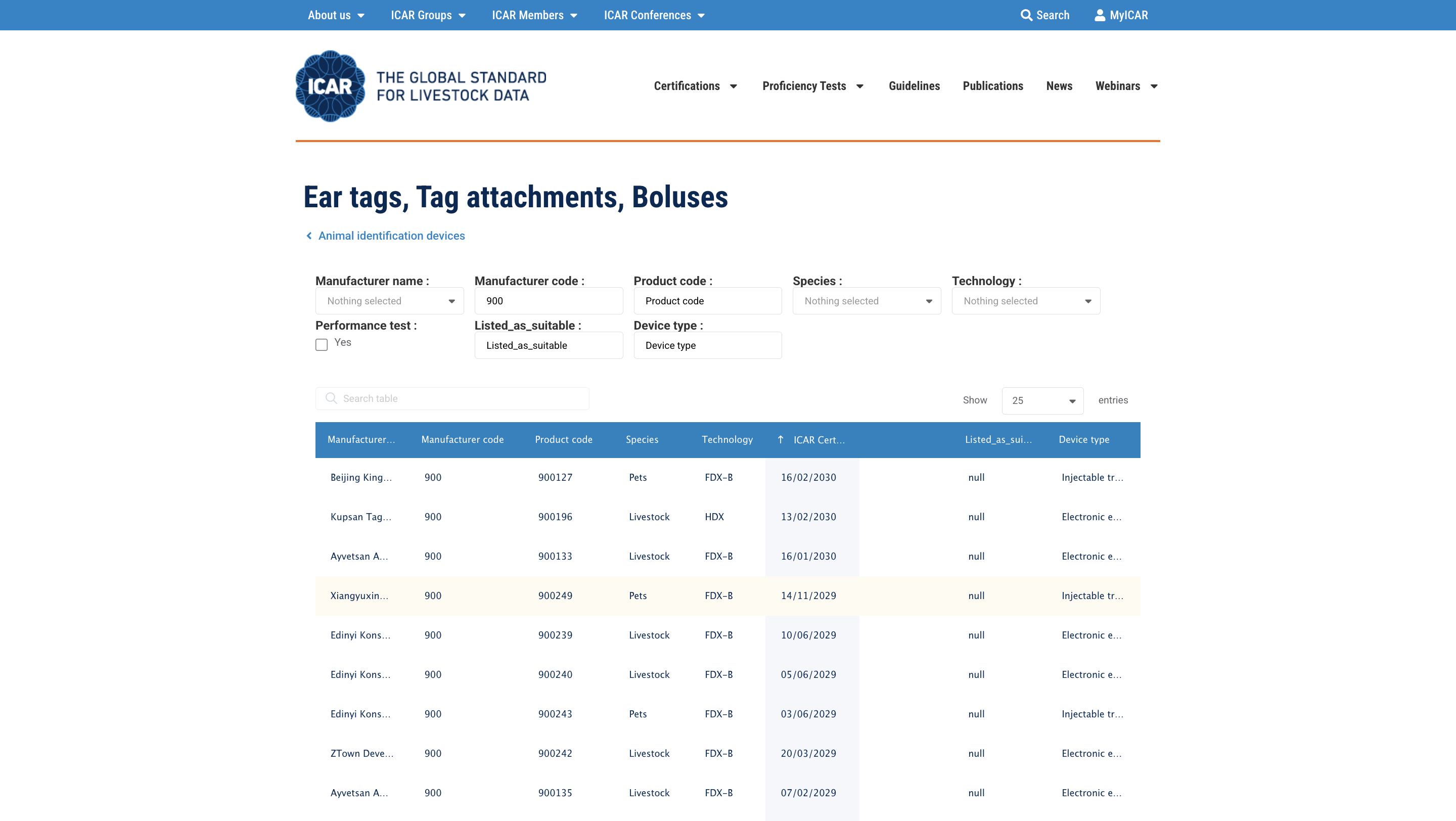Click the ICAR logo
The image size is (1456, 821).
click(330, 86)
